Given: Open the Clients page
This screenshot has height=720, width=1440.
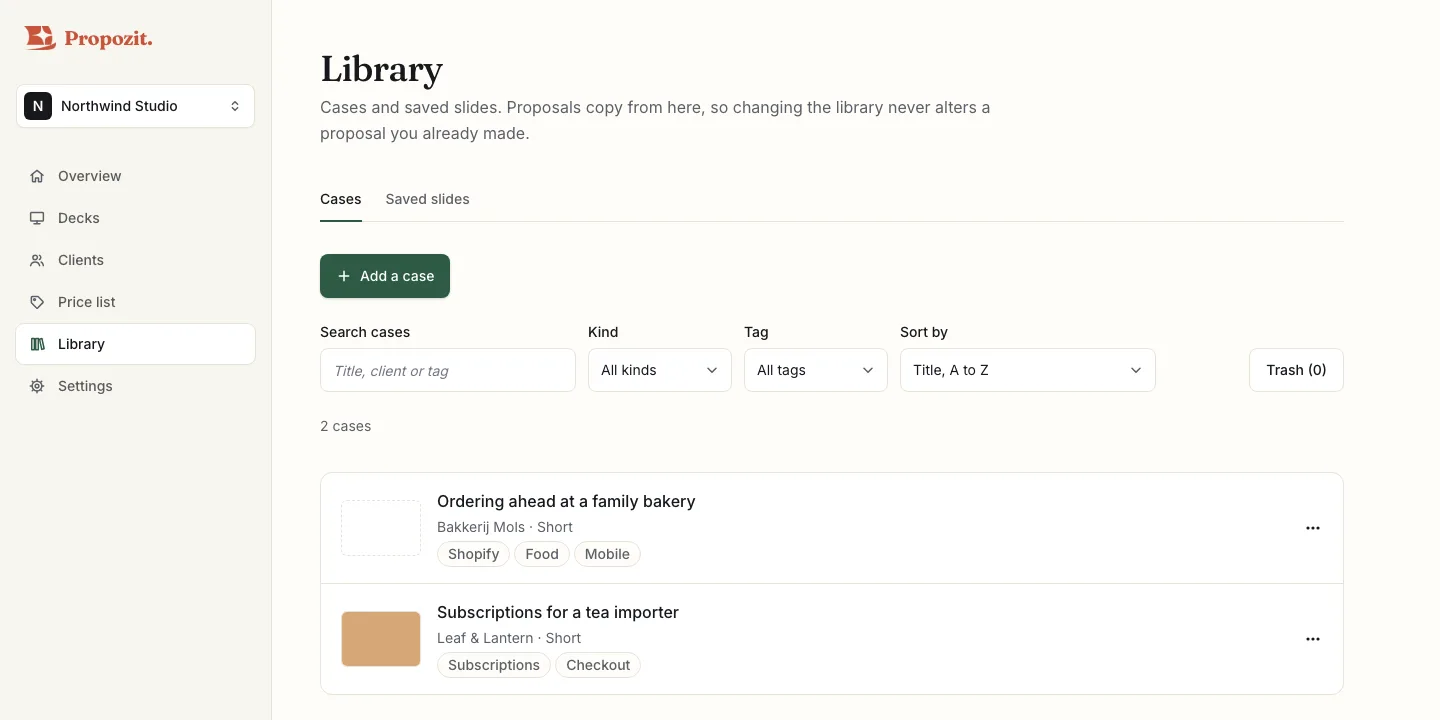Looking at the screenshot, I should coord(135,260).
